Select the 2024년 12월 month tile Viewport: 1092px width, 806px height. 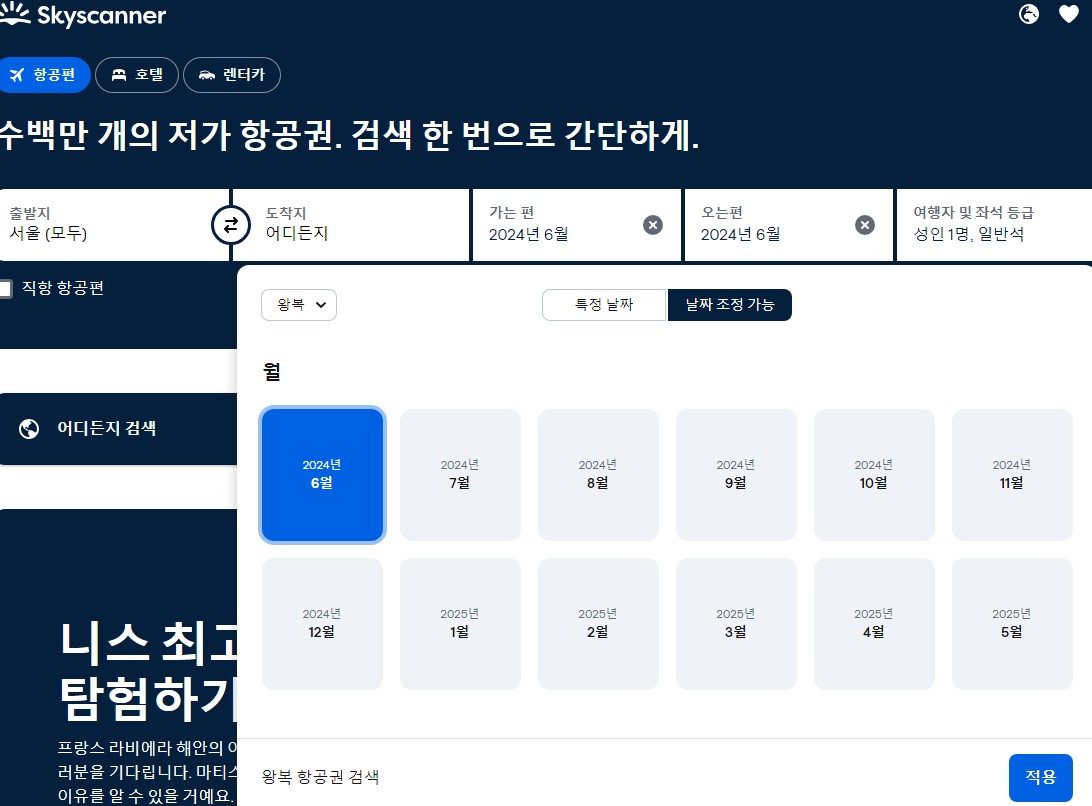coord(322,623)
